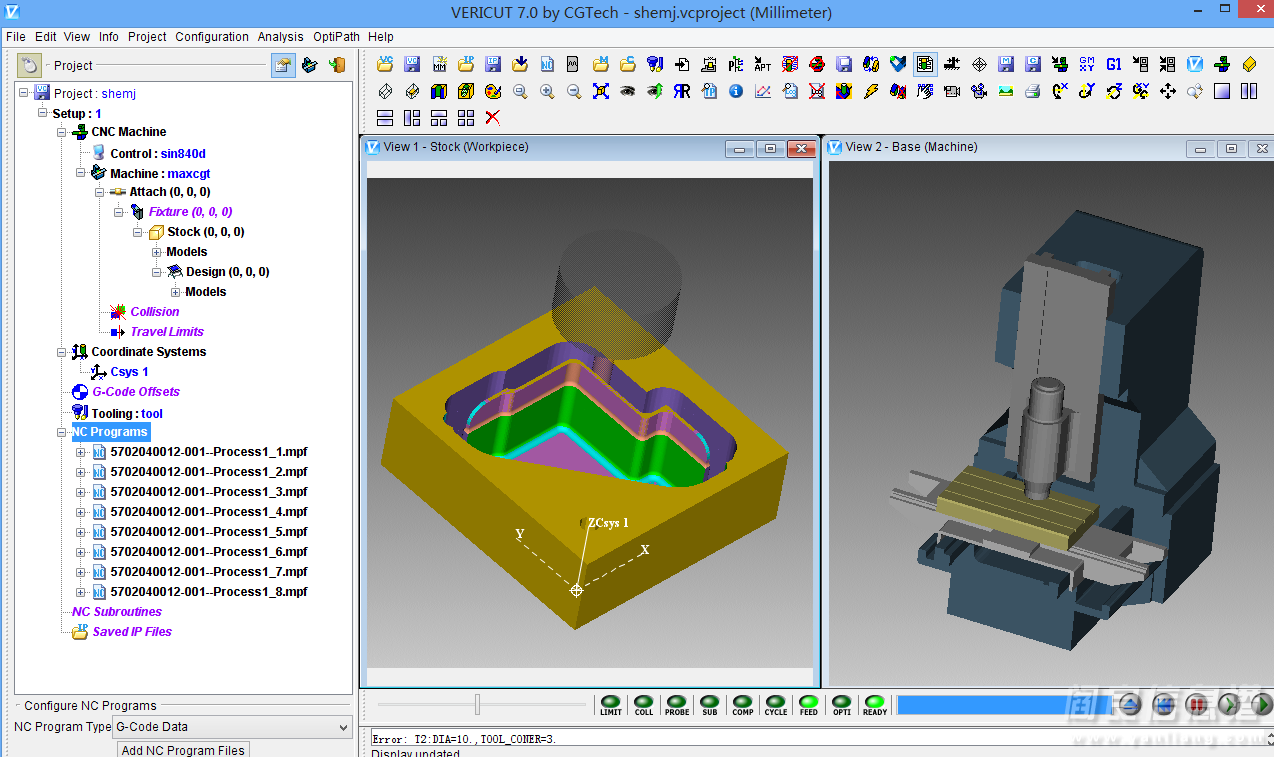Expand the Process1_5.mpf program node
The image size is (1274, 757).
(81, 532)
